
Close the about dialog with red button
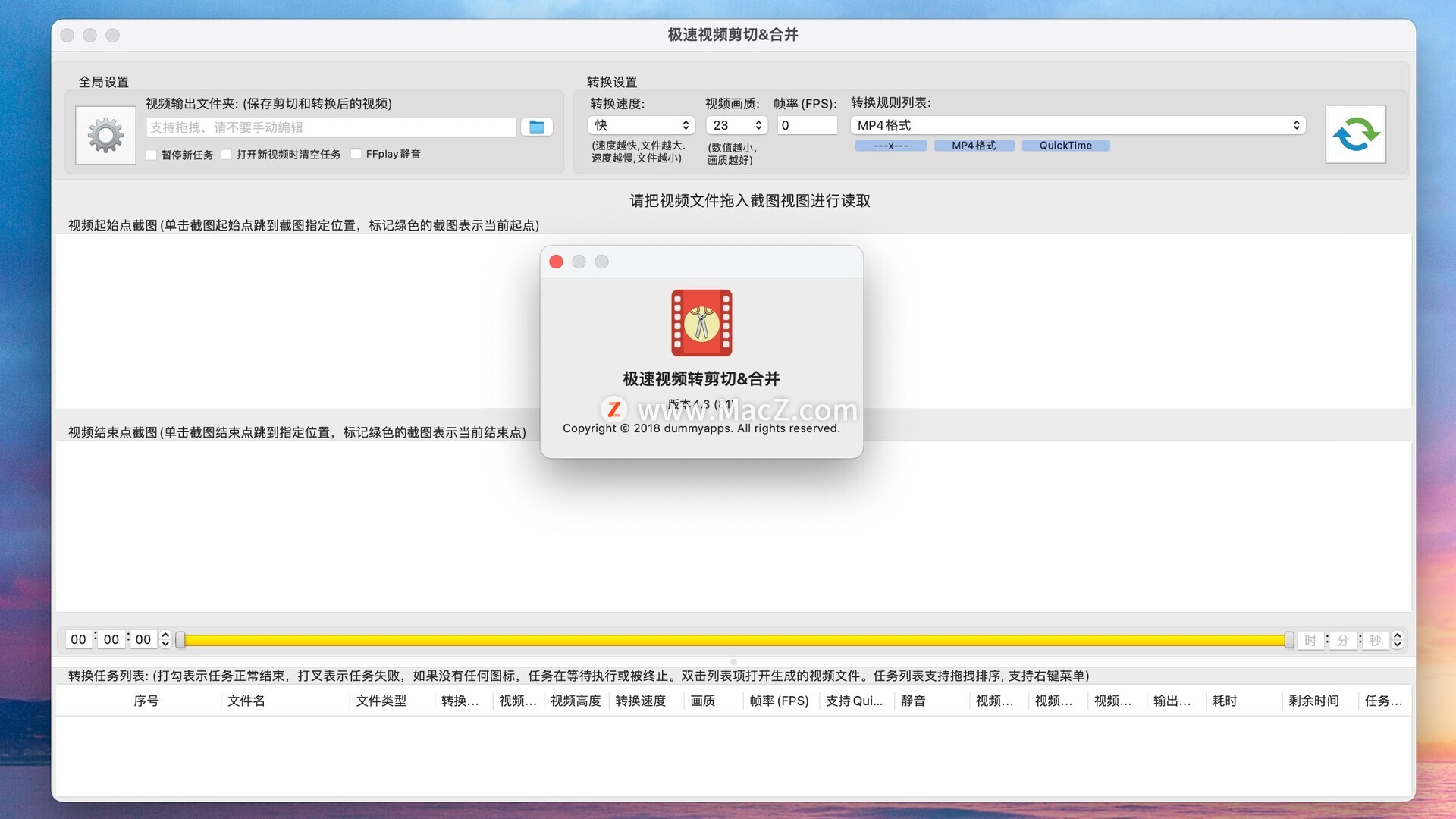[x=556, y=262]
